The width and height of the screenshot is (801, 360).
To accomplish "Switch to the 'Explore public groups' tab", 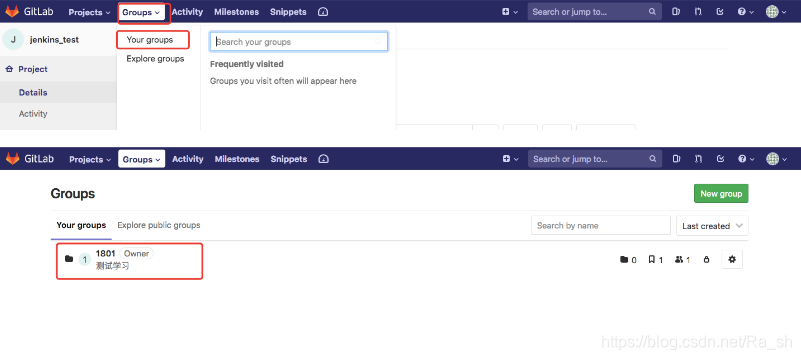I will pos(159,225).
